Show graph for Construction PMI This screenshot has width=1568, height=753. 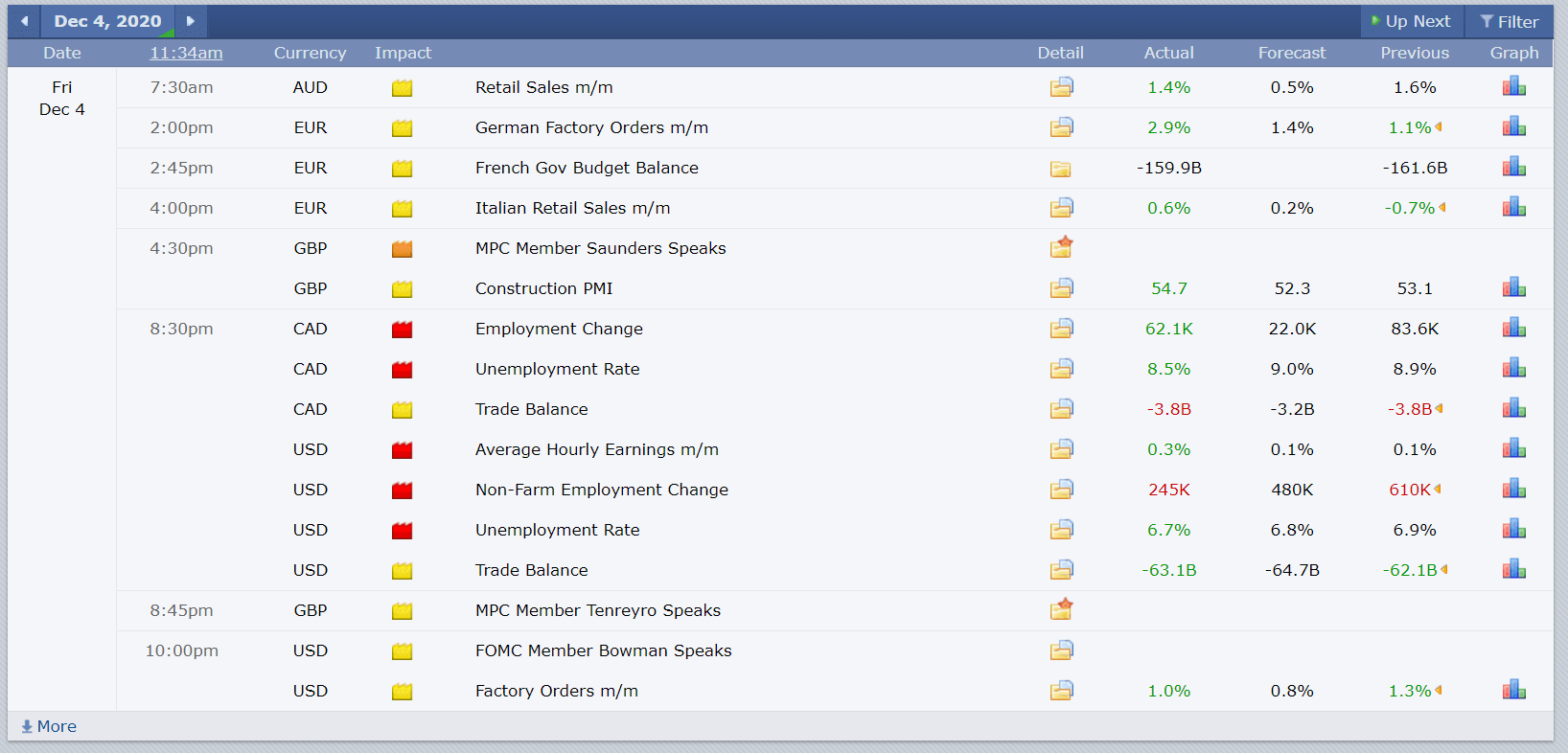click(x=1514, y=288)
